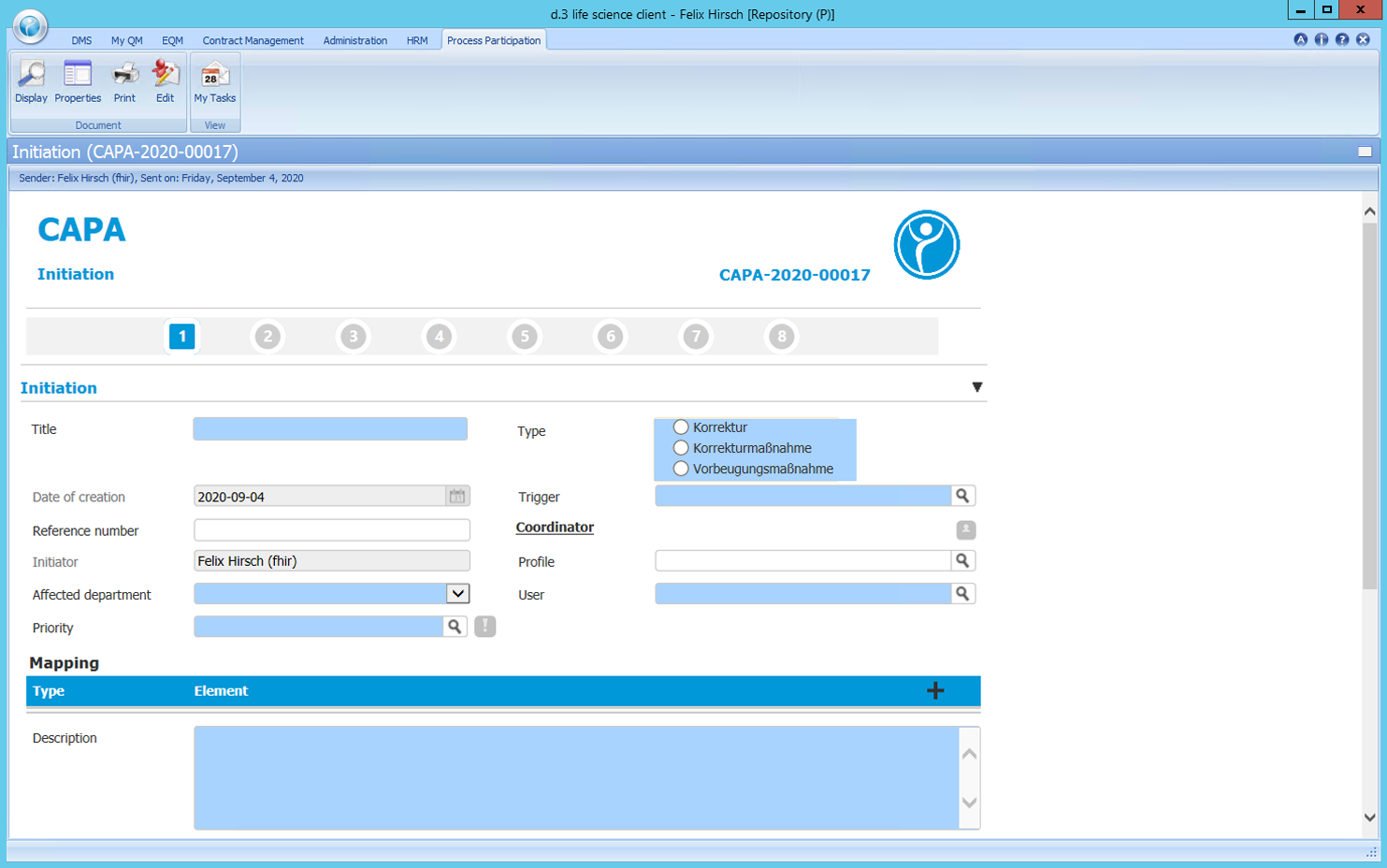
Task: Open the Affected department dropdown
Action: pyautogui.click(x=459, y=593)
